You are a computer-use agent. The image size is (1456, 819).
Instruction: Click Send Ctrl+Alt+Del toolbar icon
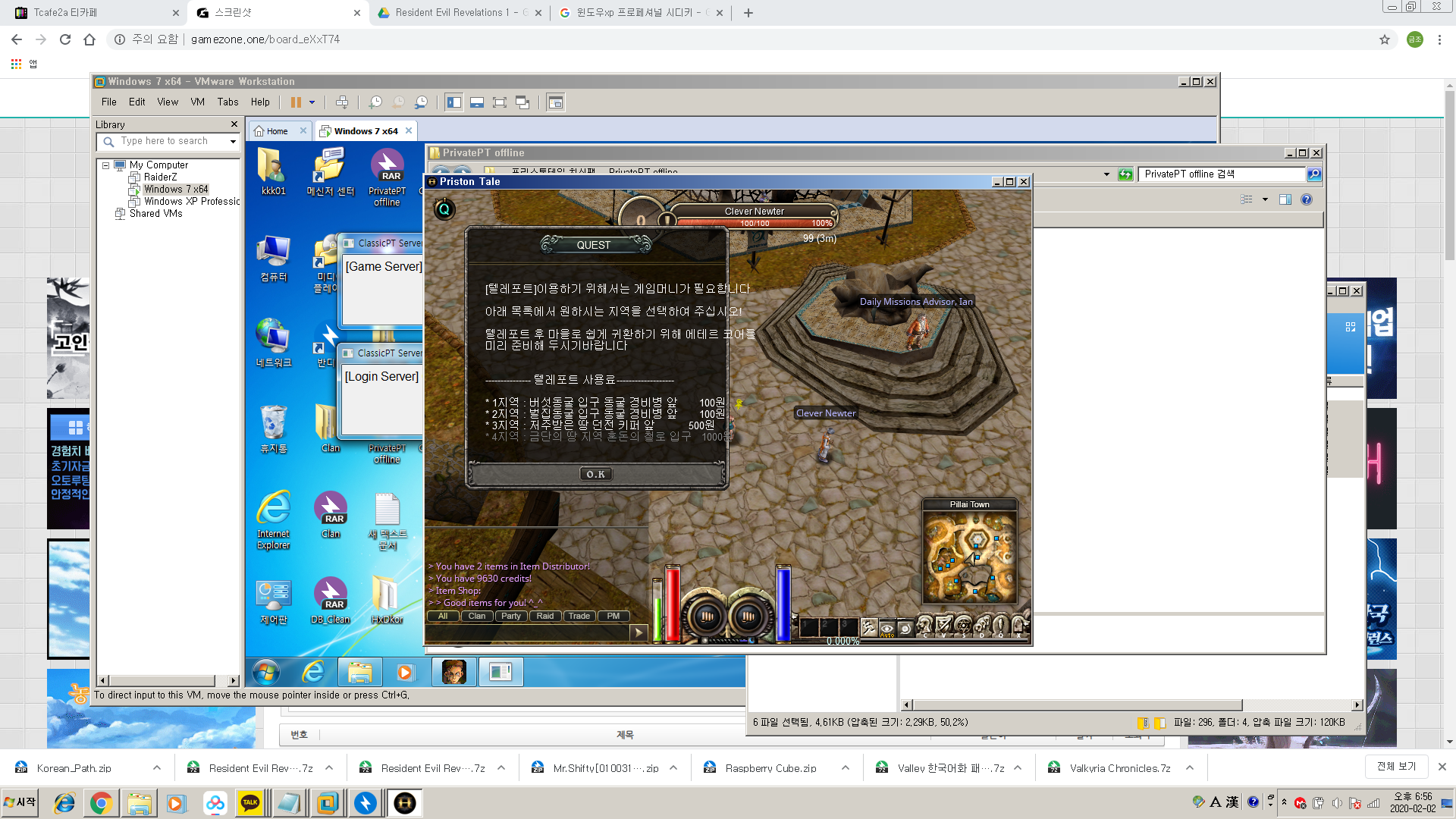(342, 102)
